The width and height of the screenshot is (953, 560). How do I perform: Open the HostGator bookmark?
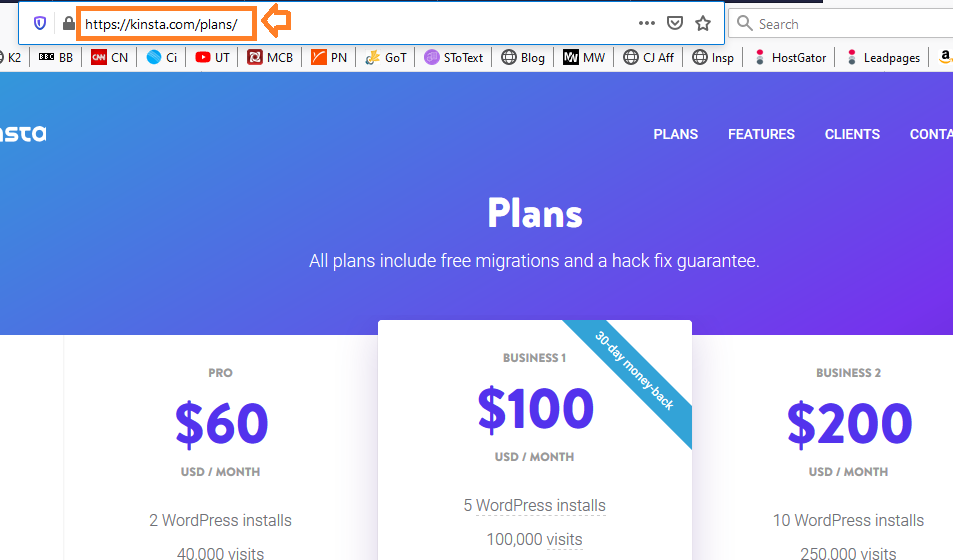tap(790, 57)
